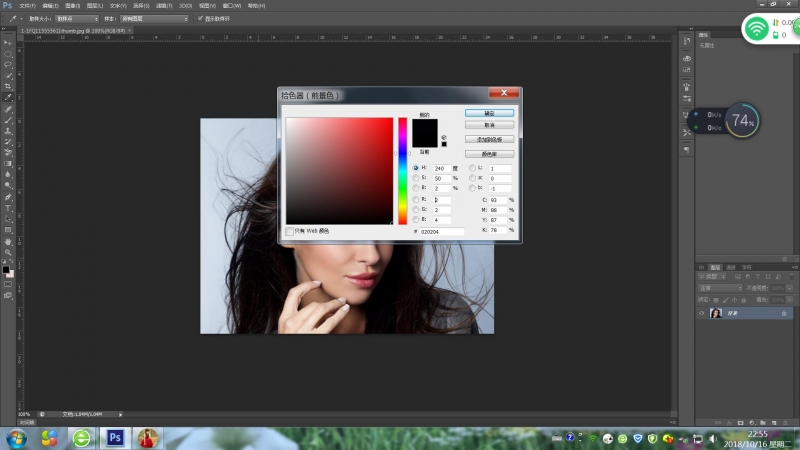Confirm the color with the 确定 button
Screen dimensions: 800x450
pyautogui.click(x=489, y=113)
